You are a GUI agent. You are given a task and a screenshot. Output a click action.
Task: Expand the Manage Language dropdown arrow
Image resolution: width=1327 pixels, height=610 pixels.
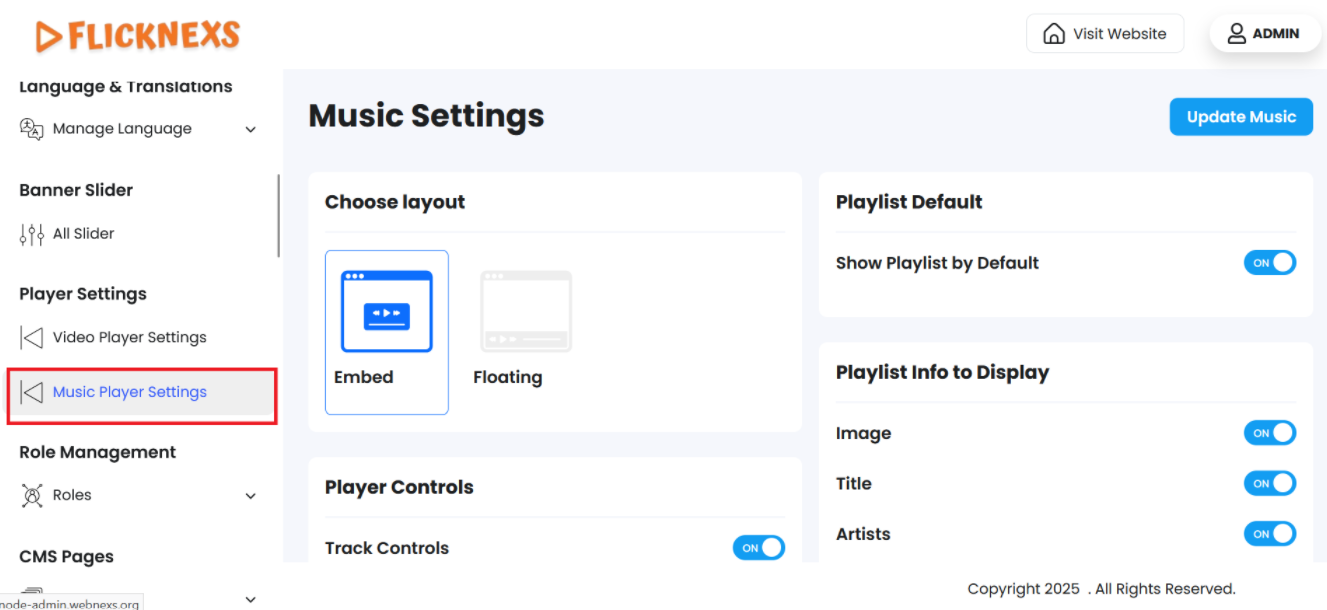(x=251, y=130)
